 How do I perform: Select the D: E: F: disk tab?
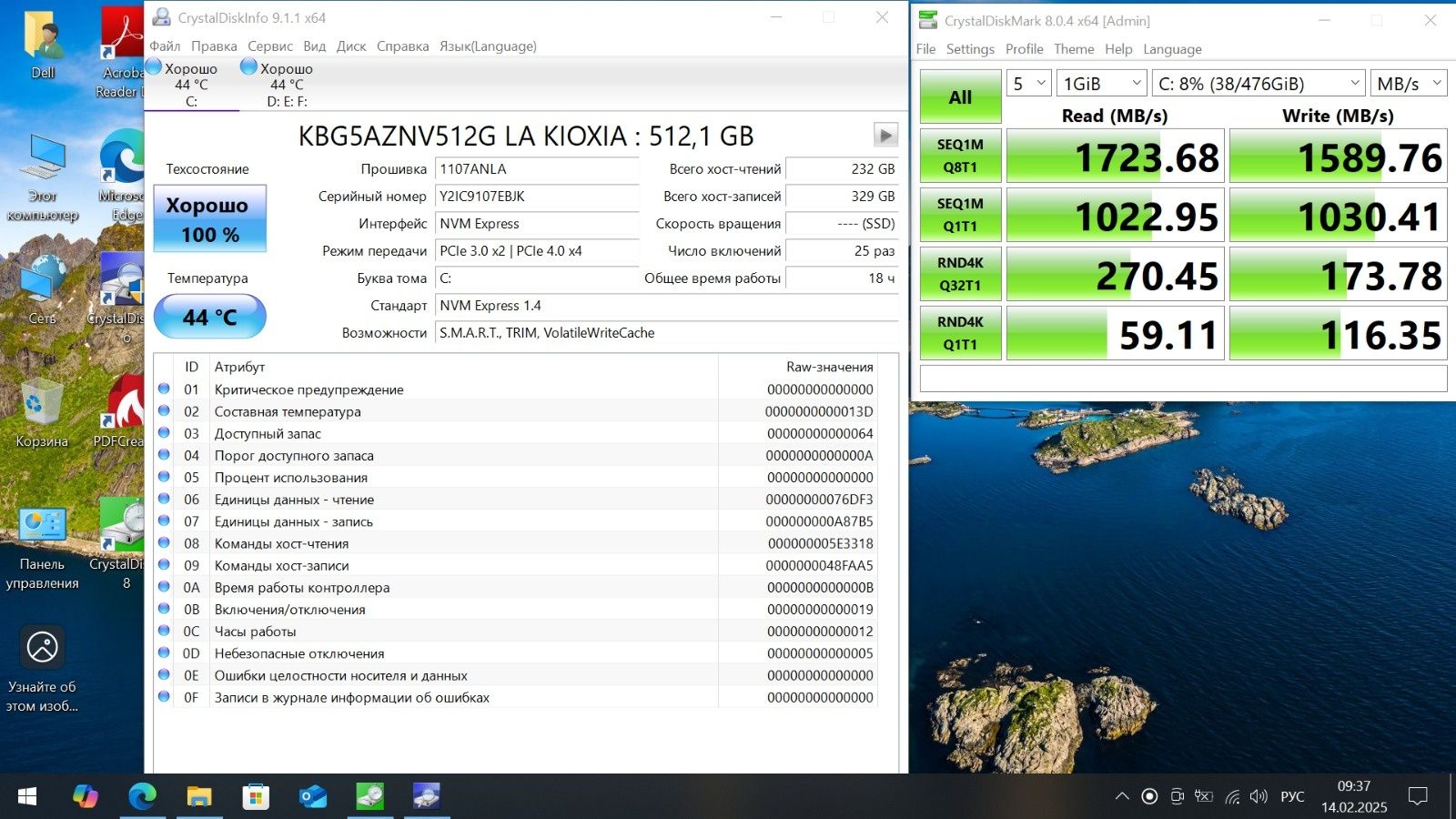point(287,85)
